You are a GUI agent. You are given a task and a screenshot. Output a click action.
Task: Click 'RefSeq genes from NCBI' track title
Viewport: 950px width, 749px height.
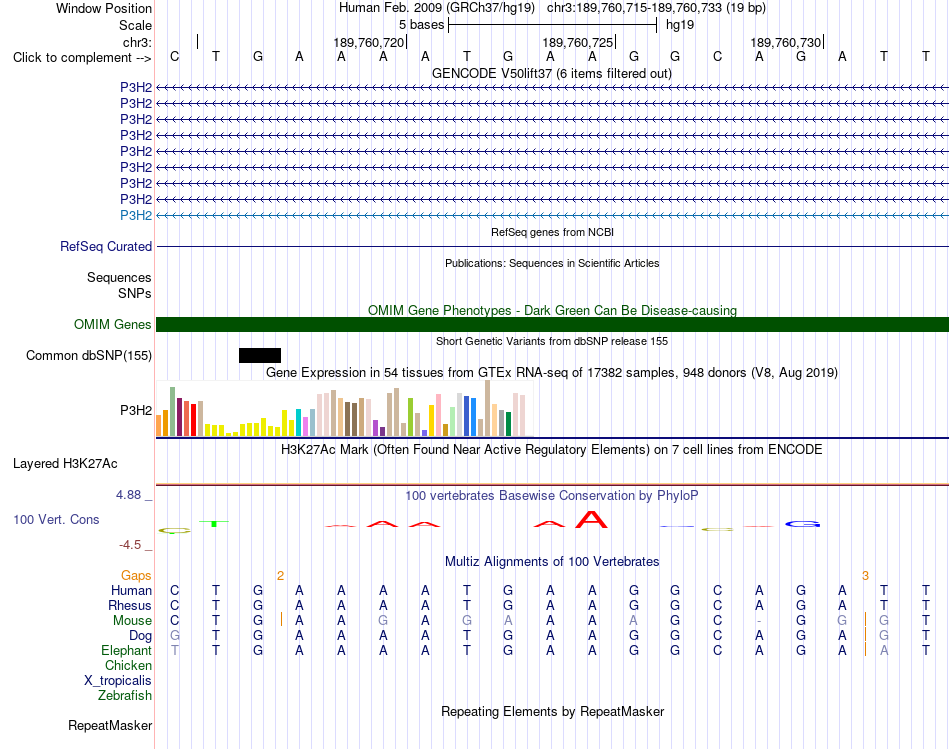point(552,232)
